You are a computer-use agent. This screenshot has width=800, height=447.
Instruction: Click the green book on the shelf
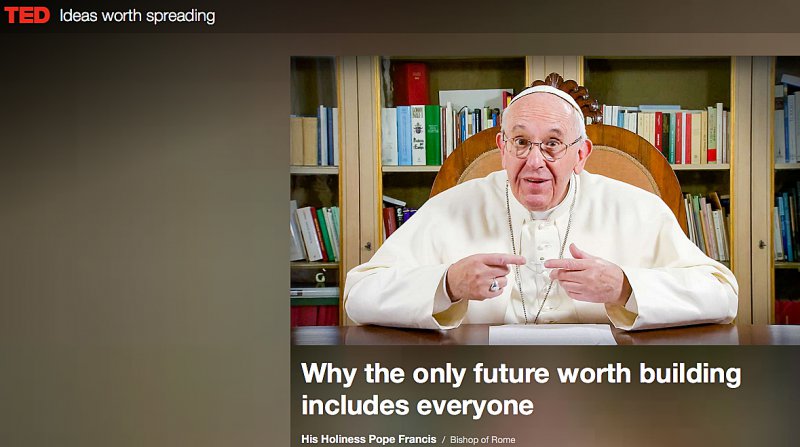tap(433, 135)
